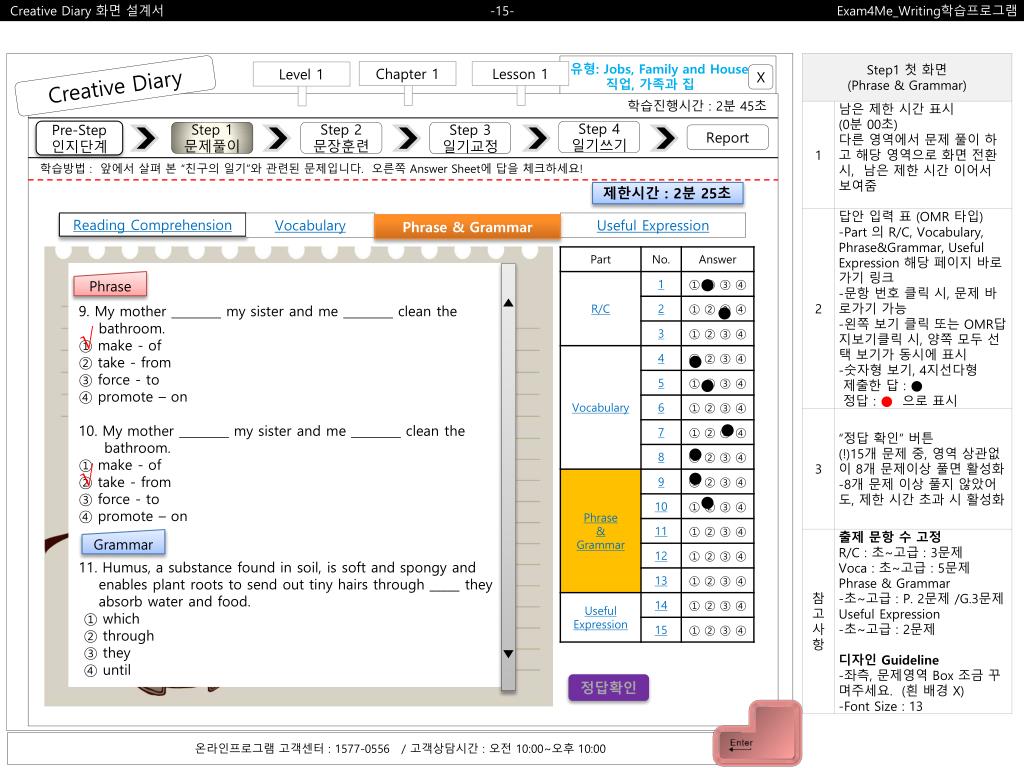Go to question number 15 link
Screen dimensions: 1024x768
coord(661,630)
